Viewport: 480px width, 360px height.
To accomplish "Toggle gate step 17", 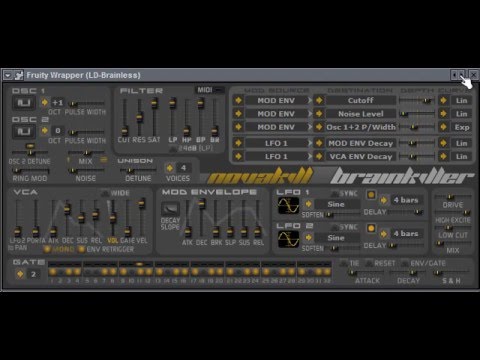I will coord(195,272).
